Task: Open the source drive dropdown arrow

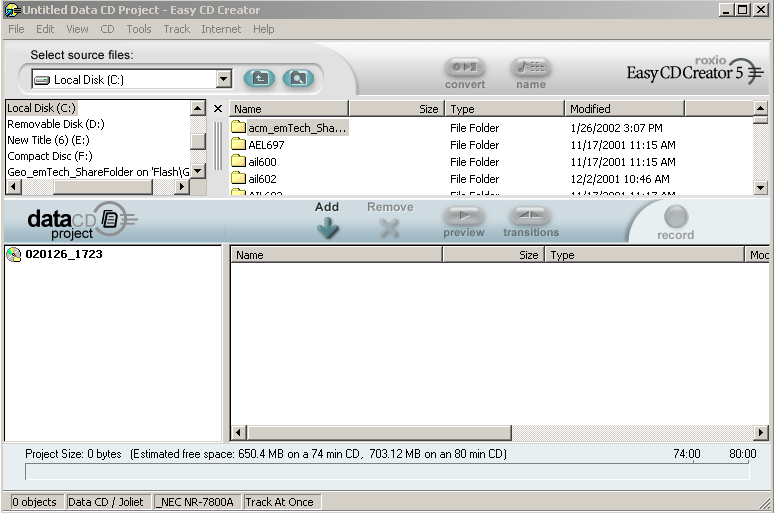Action: click(x=224, y=79)
